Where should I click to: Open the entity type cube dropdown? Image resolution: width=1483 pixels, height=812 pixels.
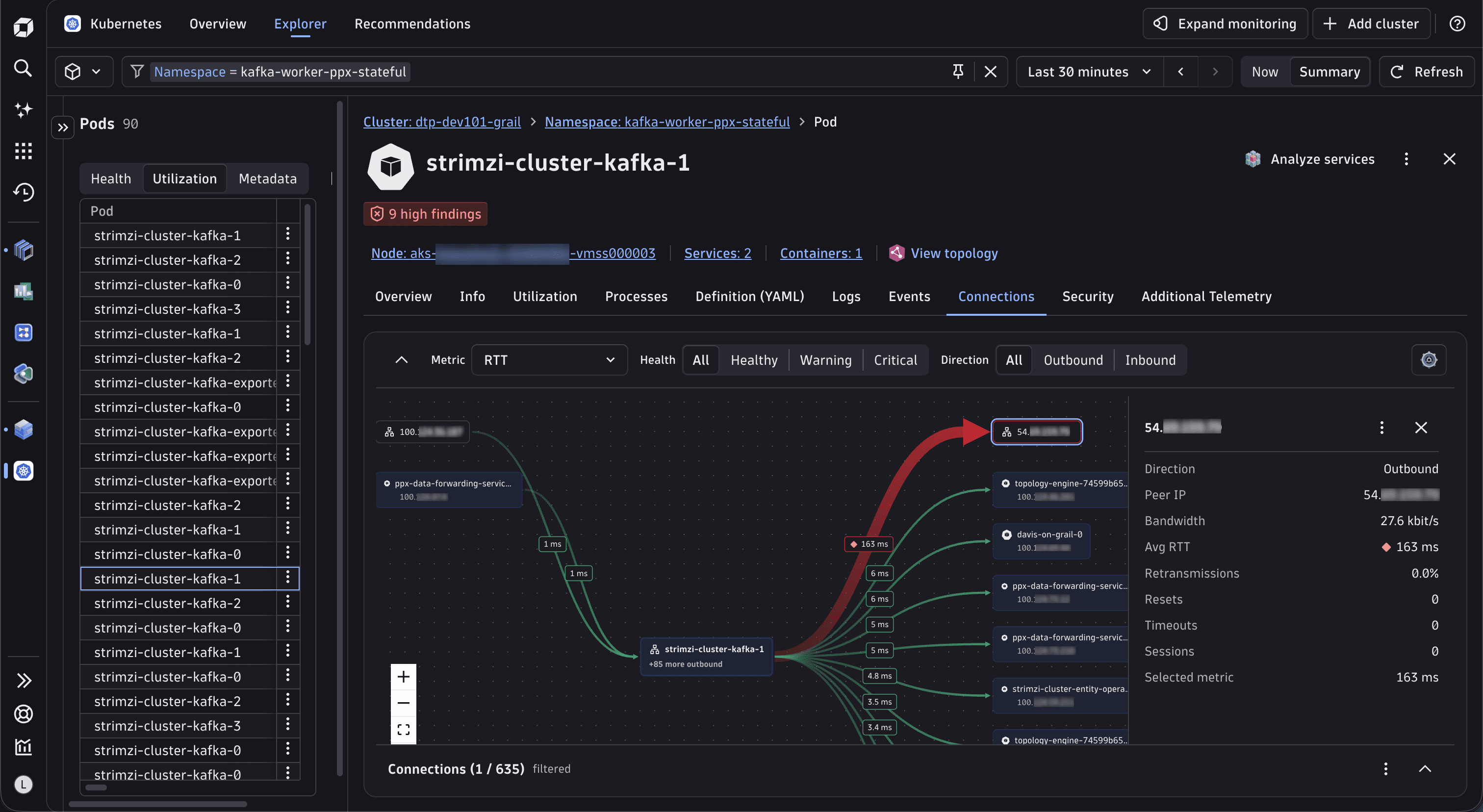click(x=83, y=72)
